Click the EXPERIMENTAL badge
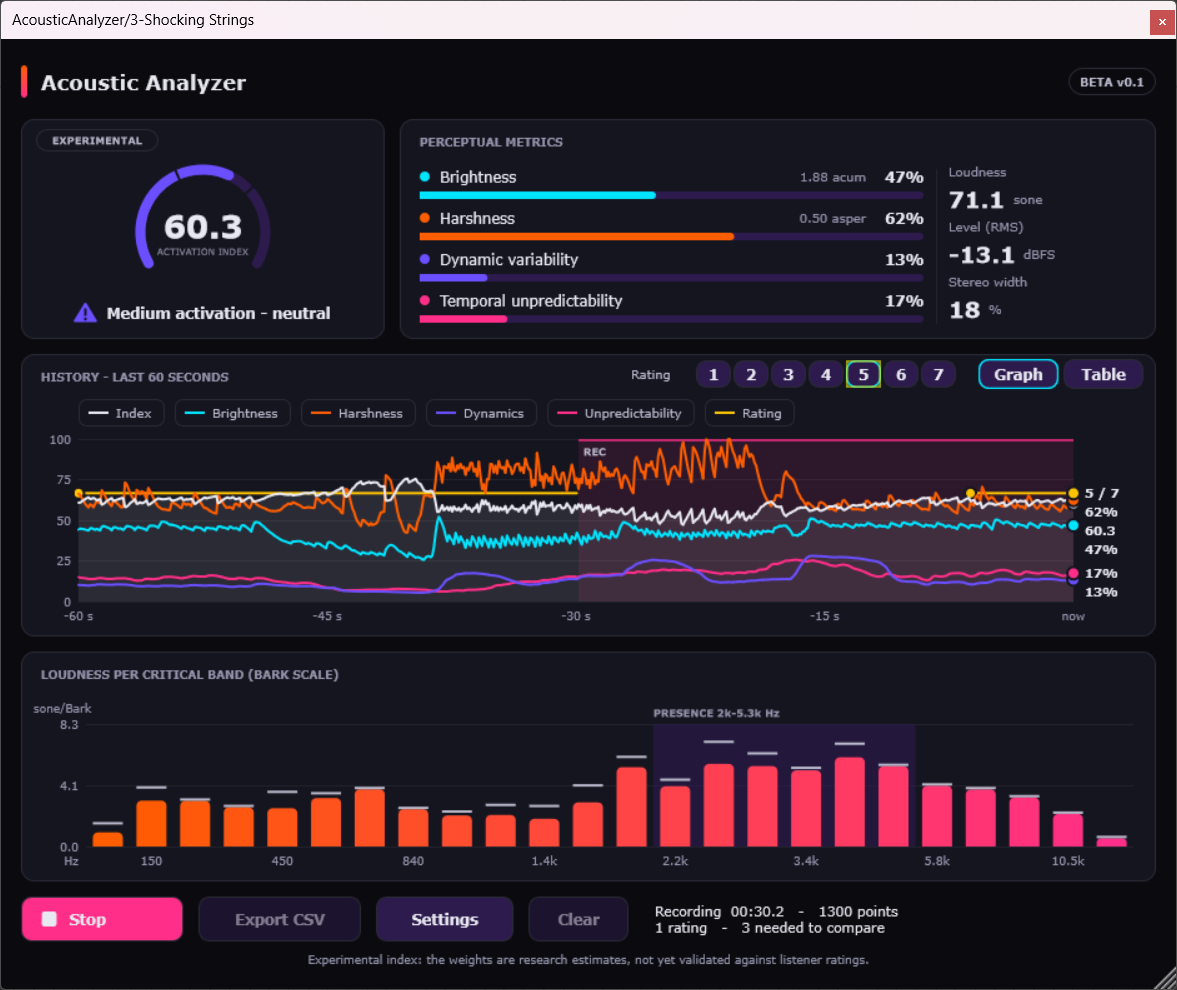The width and height of the screenshot is (1177, 990). [97, 141]
